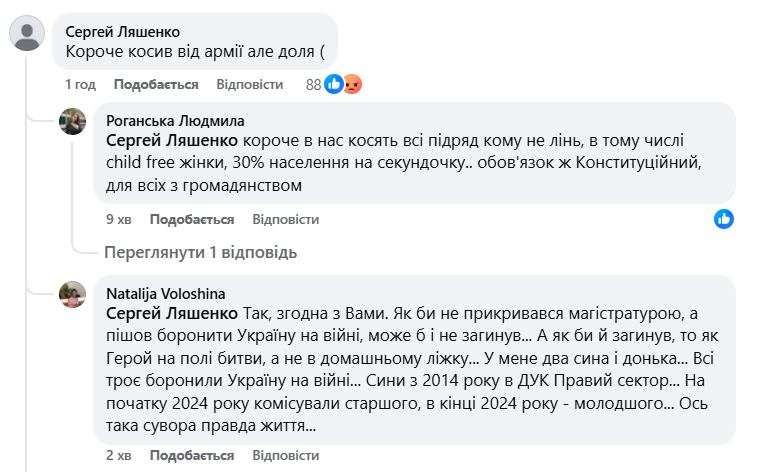
Task: Open the 88 reactions count list
Action: tap(313, 85)
